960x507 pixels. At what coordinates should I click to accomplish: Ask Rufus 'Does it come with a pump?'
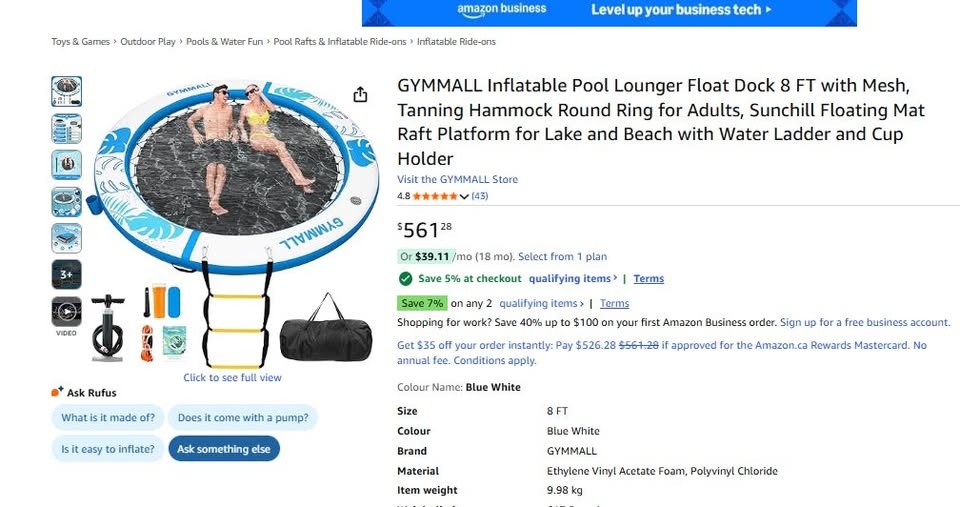(x=243, y=418)
